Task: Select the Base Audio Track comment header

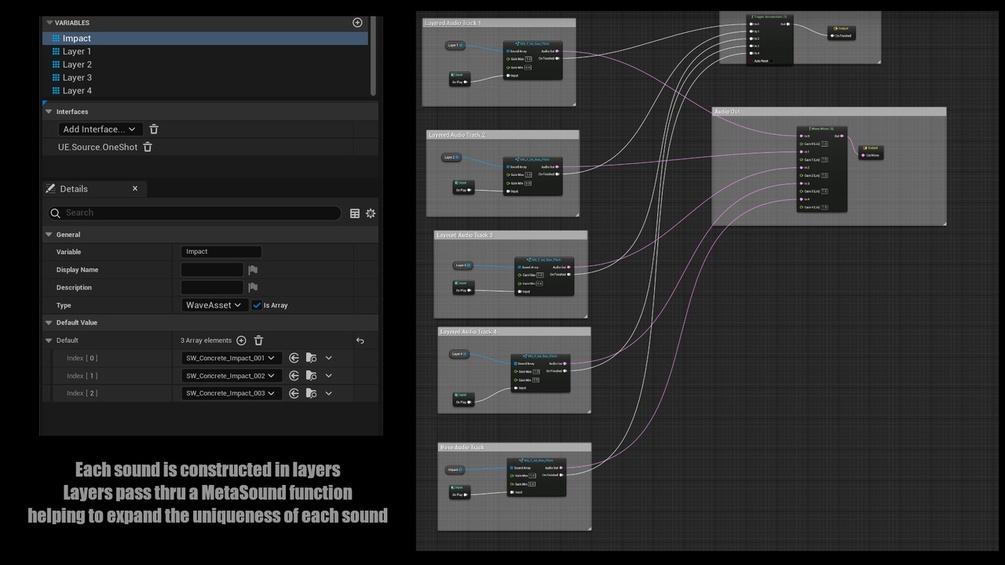Action: 515,447
